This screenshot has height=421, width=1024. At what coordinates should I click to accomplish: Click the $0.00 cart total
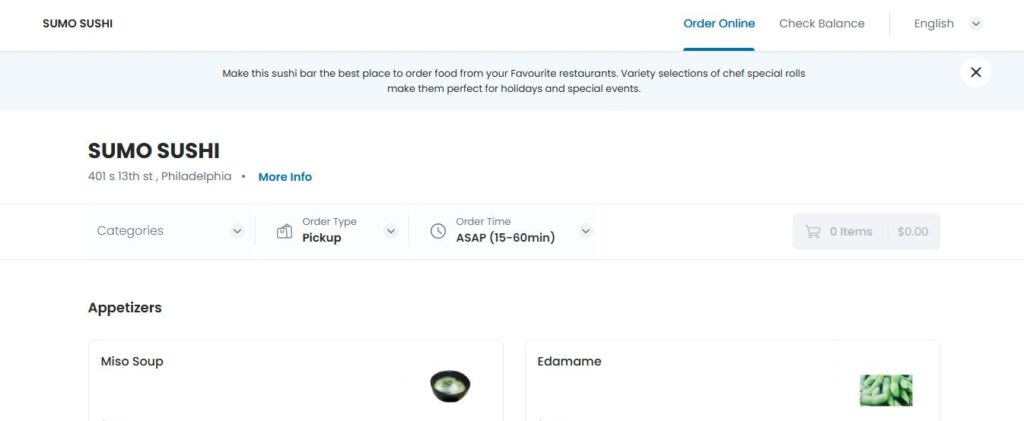(912, 231)
